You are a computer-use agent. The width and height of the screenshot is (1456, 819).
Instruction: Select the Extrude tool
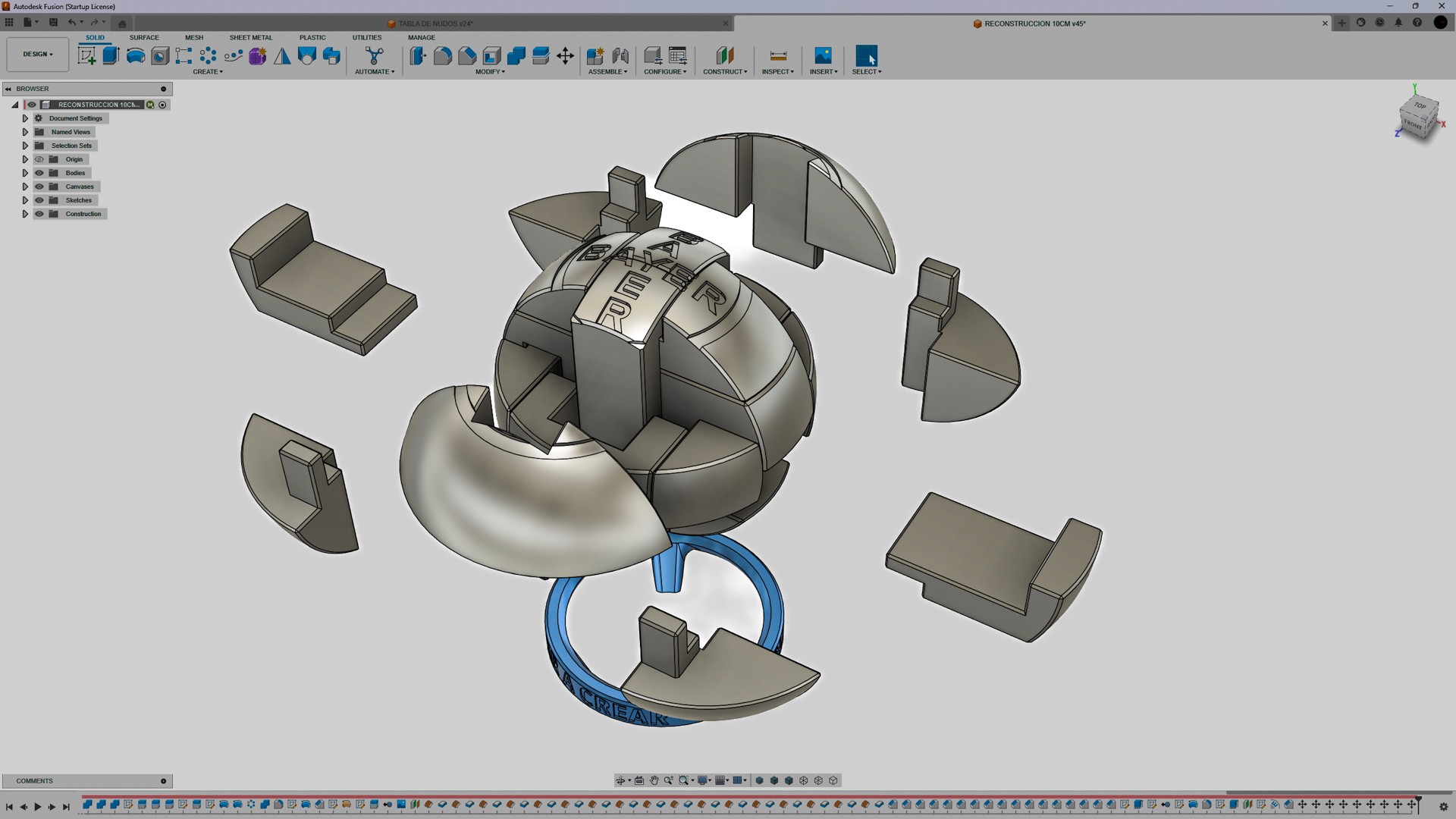coord(111,55)
